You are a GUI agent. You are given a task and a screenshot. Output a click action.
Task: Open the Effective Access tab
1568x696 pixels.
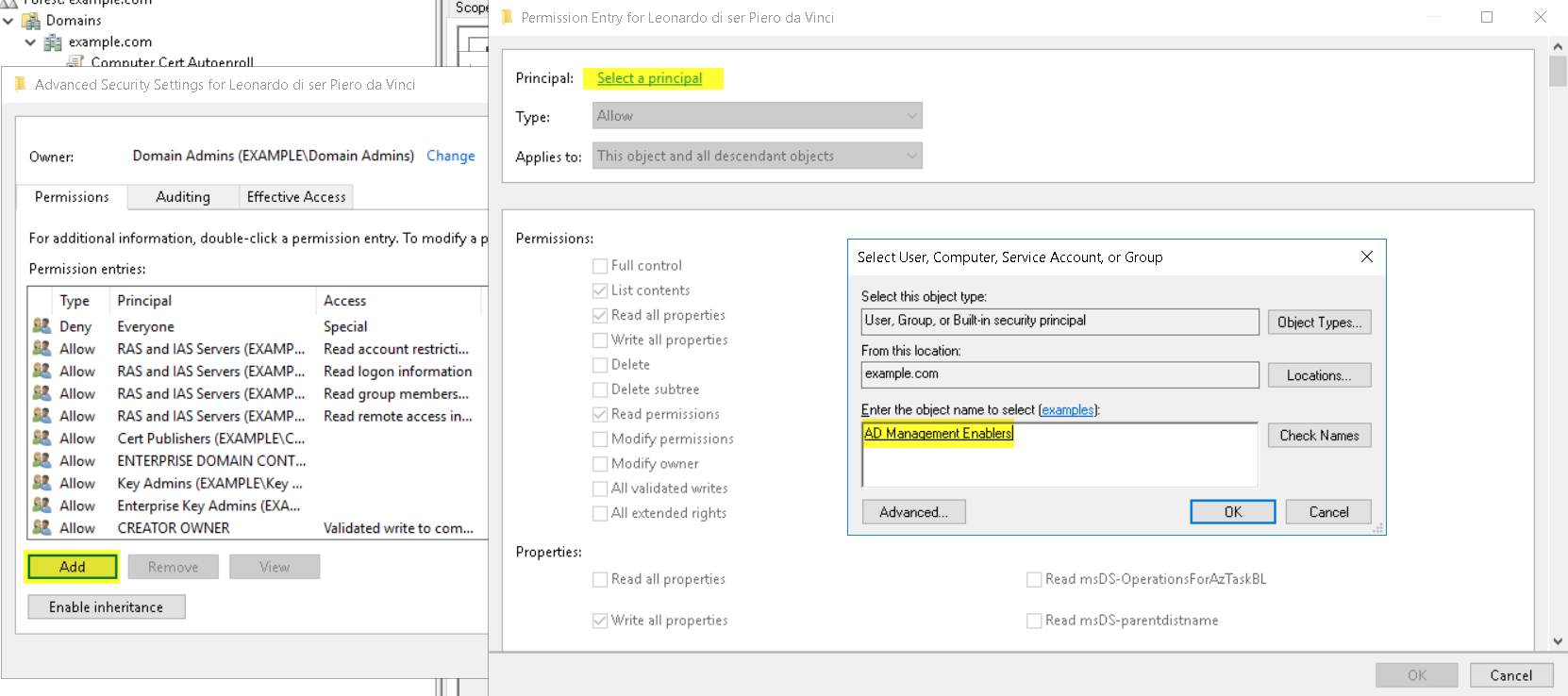point(296,197)
